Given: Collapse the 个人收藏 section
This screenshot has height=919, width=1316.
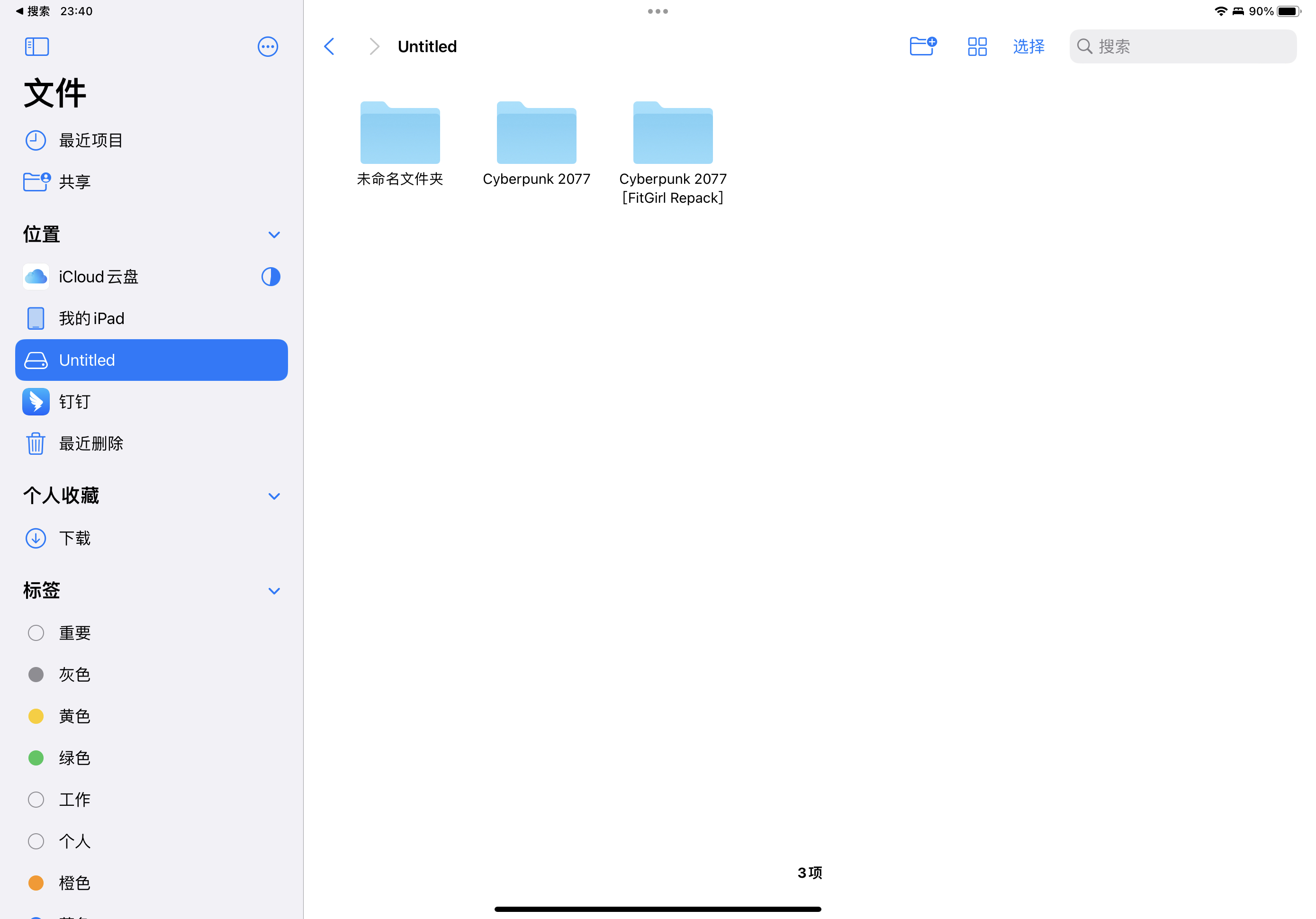Looking at the screenshot, I should tap(274, 496).
